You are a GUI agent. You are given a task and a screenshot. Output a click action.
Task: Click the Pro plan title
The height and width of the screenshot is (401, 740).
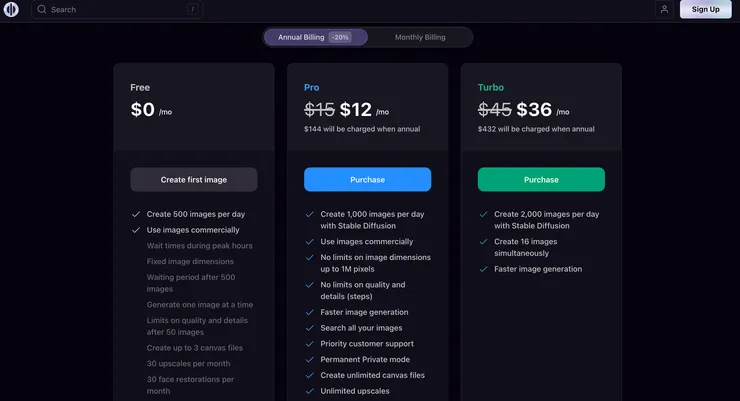point(312,87)
